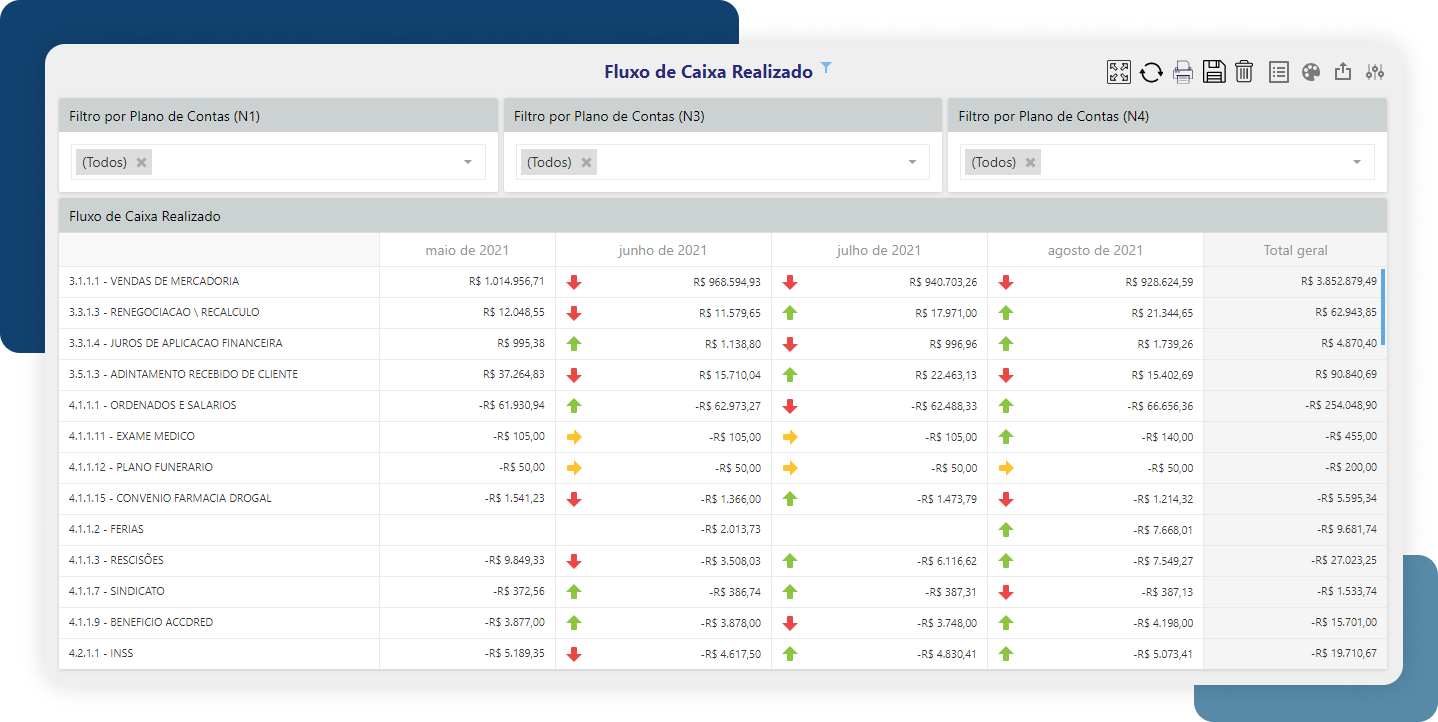
Task: Open the color palette theme icon
Action: coord(1311,72)
